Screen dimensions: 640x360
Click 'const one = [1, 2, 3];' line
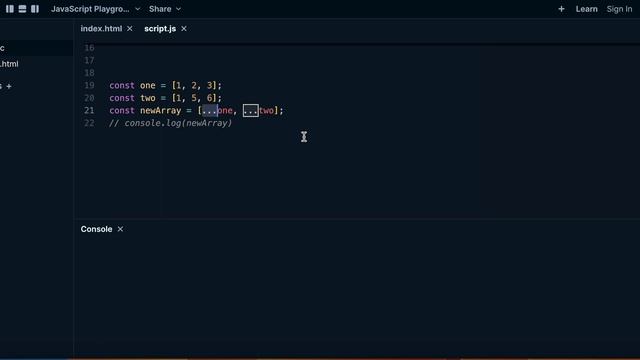[165, 85]
